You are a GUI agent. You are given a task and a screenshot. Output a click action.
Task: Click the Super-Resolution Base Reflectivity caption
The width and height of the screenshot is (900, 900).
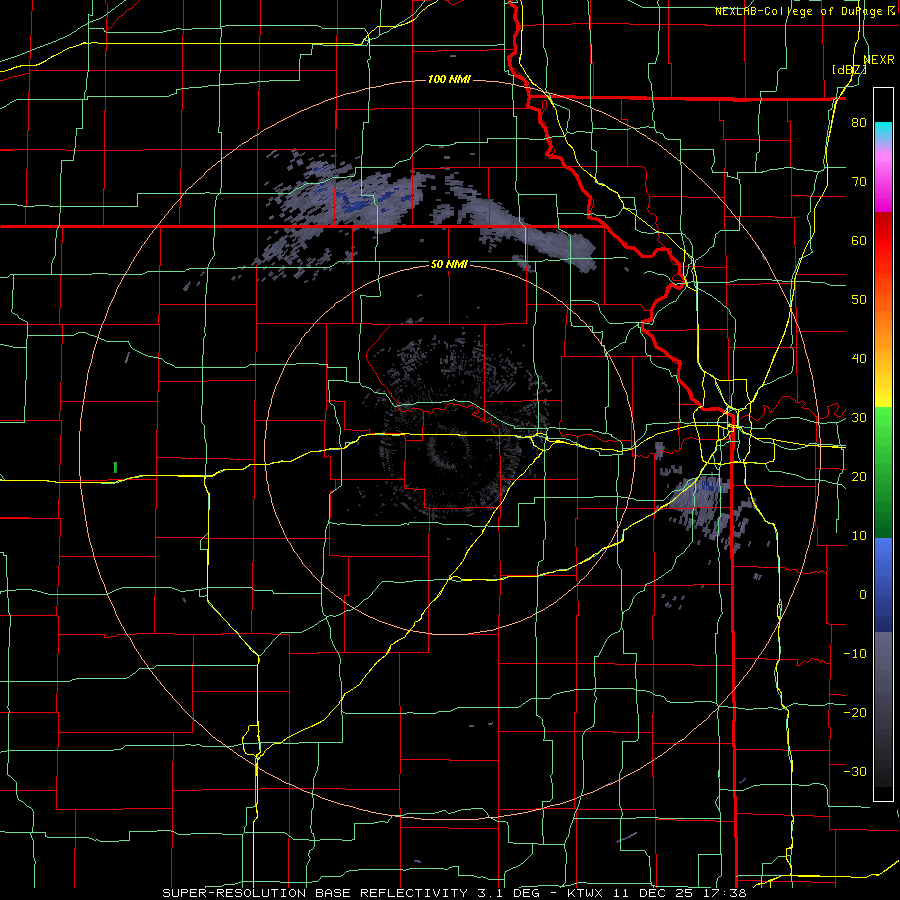pos(454,893)
